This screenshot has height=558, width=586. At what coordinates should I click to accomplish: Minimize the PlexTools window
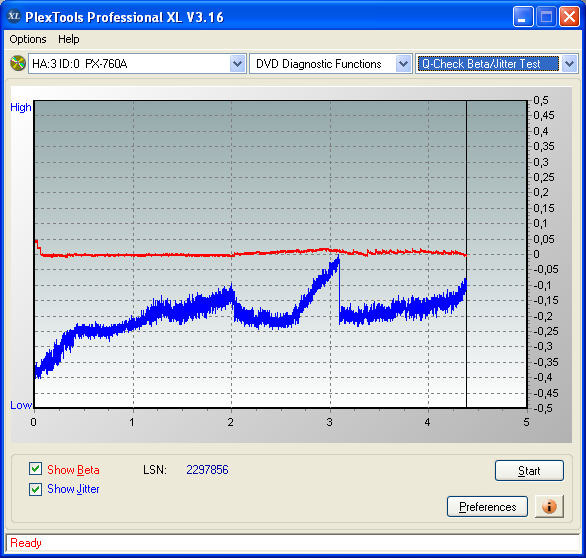[523, 17]
